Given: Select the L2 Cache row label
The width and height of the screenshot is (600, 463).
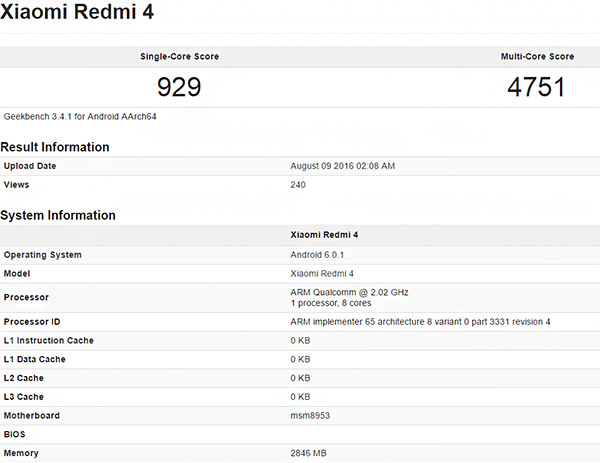Looking at the screenshot, I should coord(25,379).
